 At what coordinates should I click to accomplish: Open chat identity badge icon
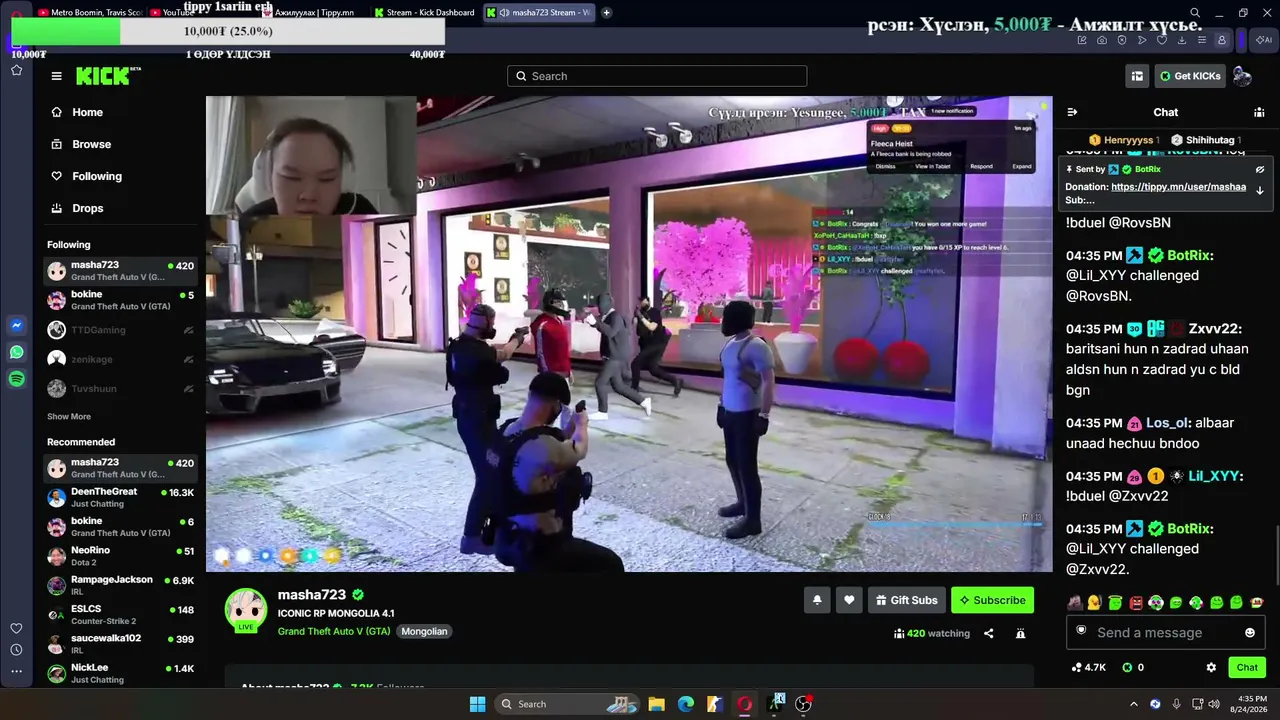point(1081,631)
